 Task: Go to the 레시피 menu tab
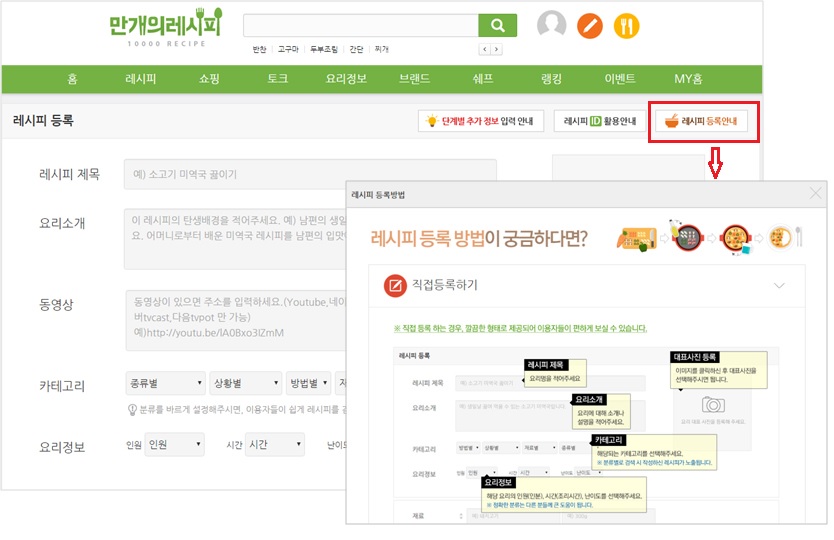coord(140,79)
